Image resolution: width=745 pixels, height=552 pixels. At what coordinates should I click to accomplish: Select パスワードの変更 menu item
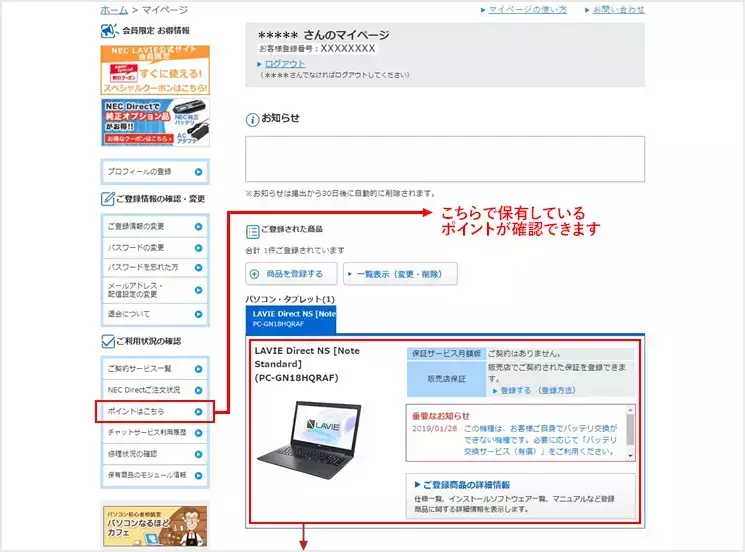coord(155,247)
